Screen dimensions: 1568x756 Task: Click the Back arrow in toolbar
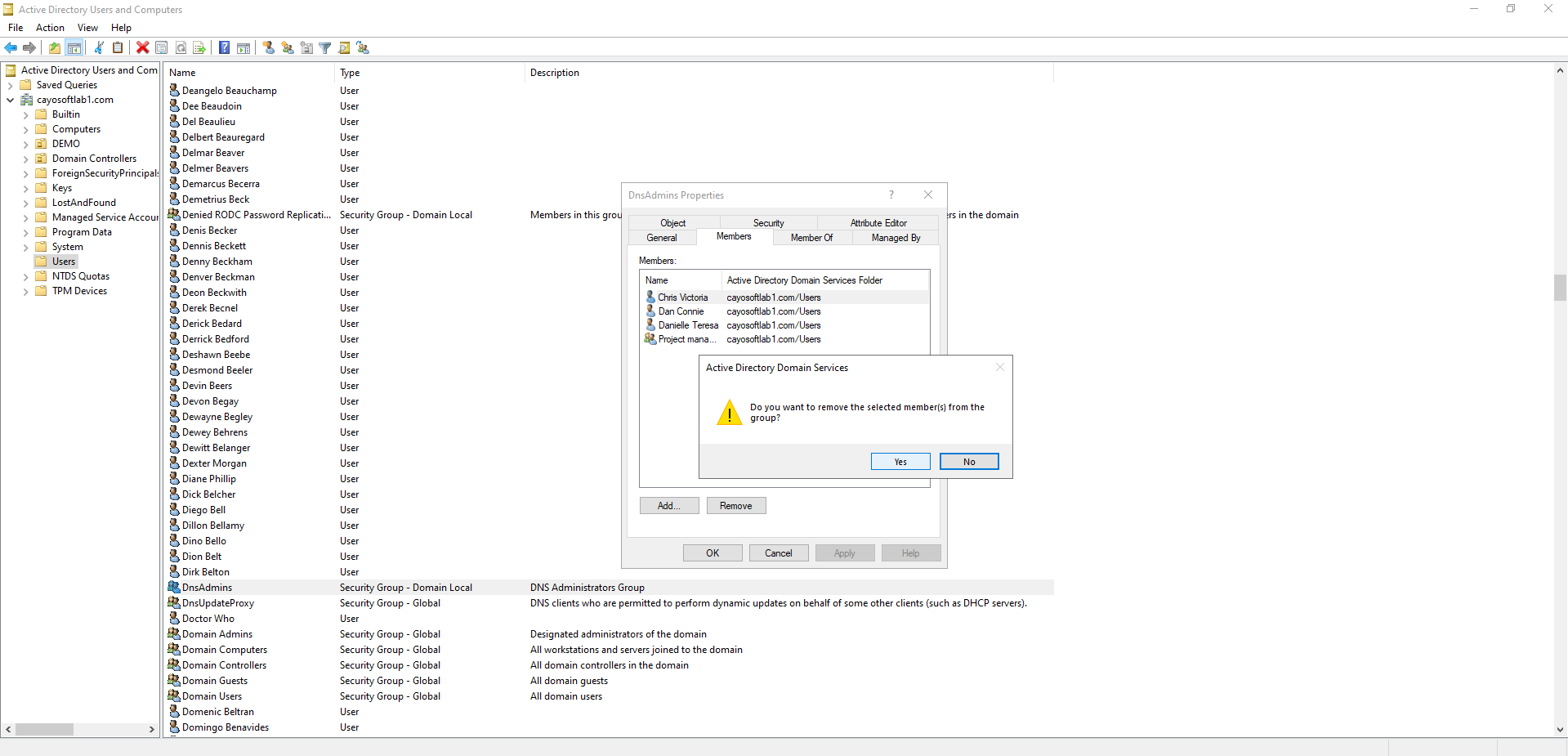[x=11, y=47]
